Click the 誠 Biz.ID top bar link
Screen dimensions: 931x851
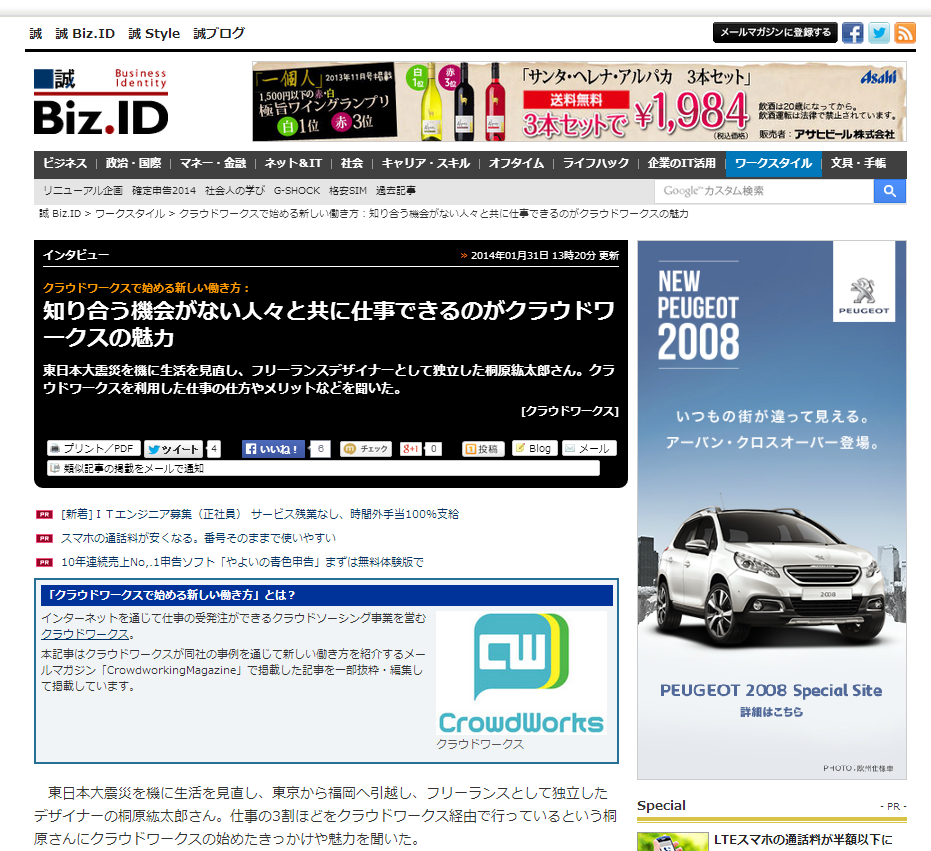[85, 34]
